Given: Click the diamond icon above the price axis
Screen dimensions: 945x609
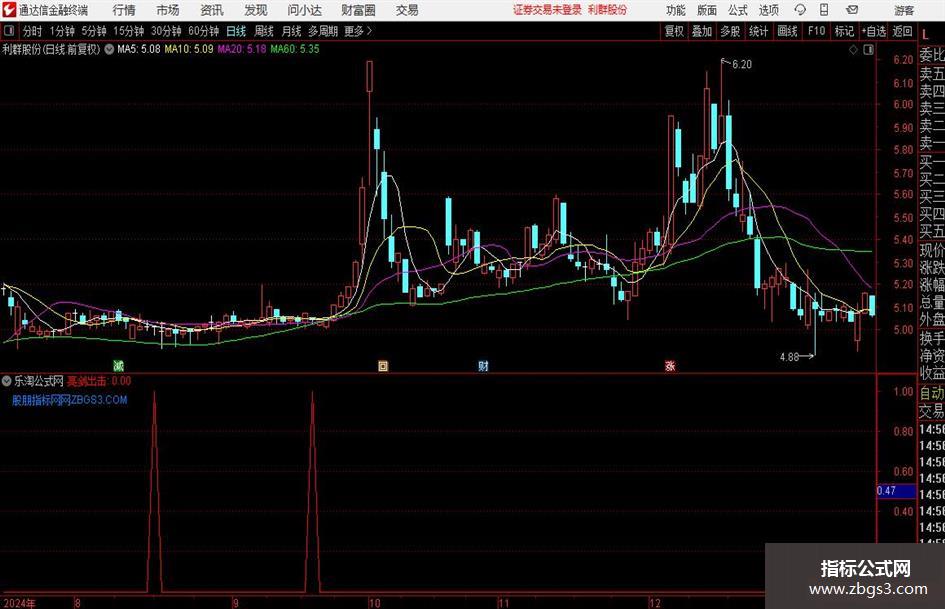Looking at the screenshot, I should (x=853, y=50).
